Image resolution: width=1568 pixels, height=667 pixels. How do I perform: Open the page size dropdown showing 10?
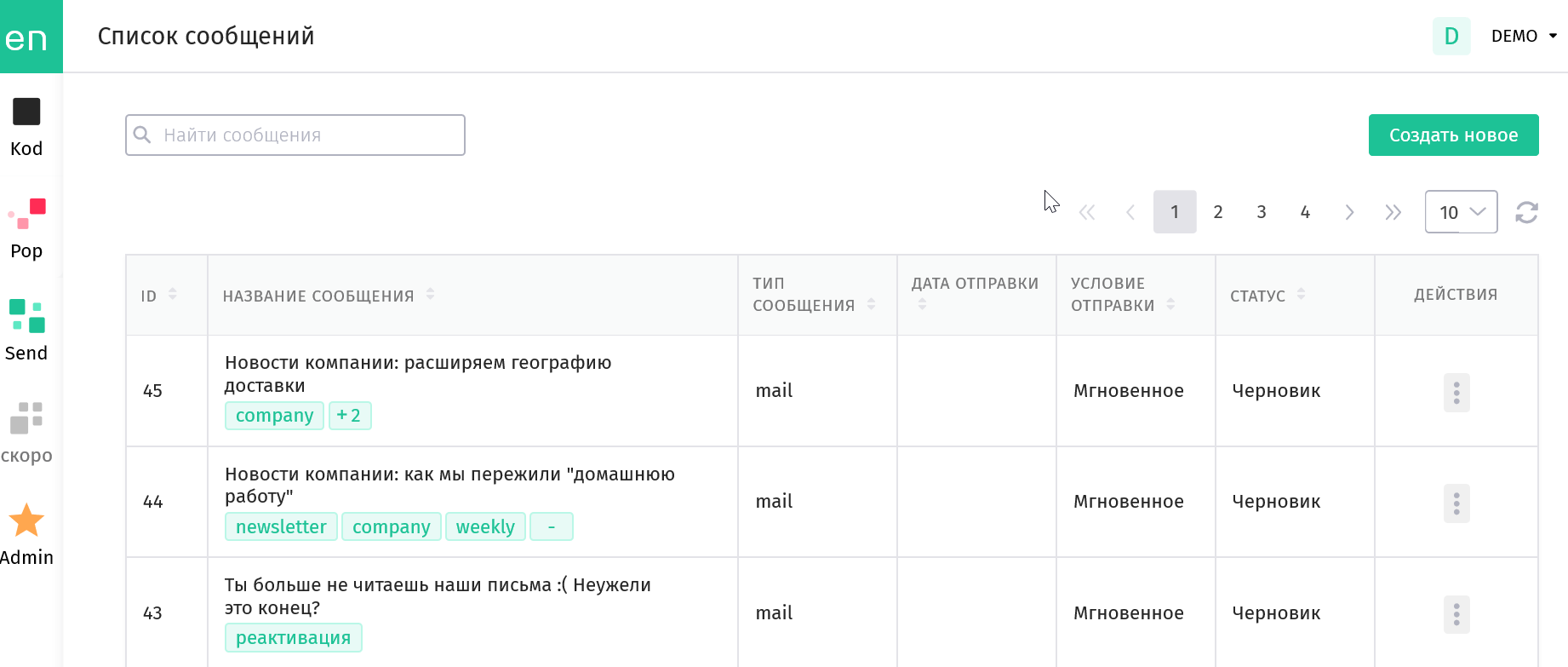pos(1462,212)
